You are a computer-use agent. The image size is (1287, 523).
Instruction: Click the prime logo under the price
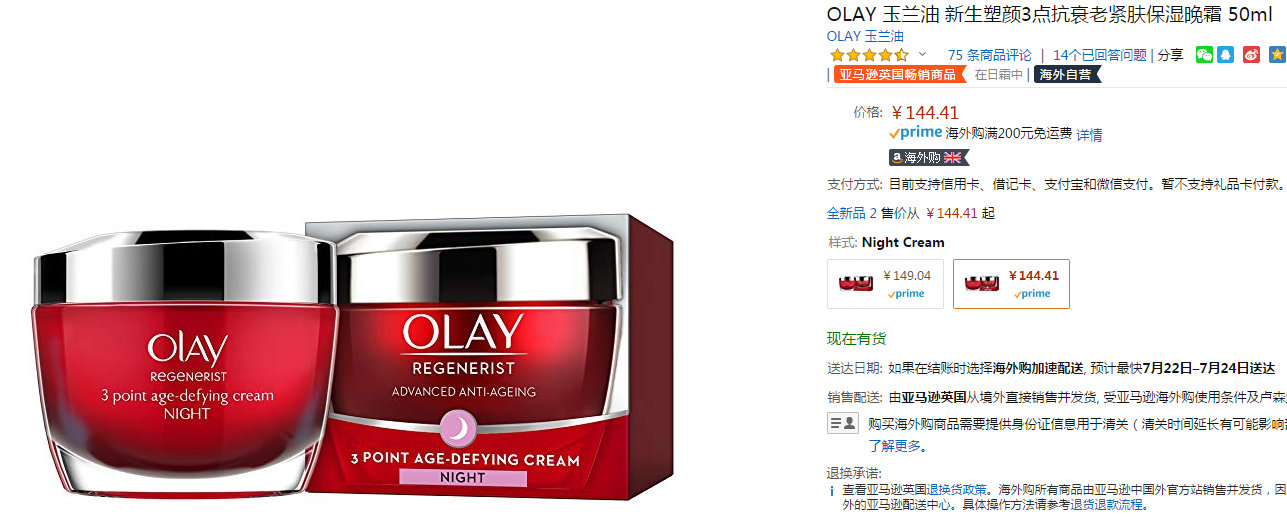point(915,132)
